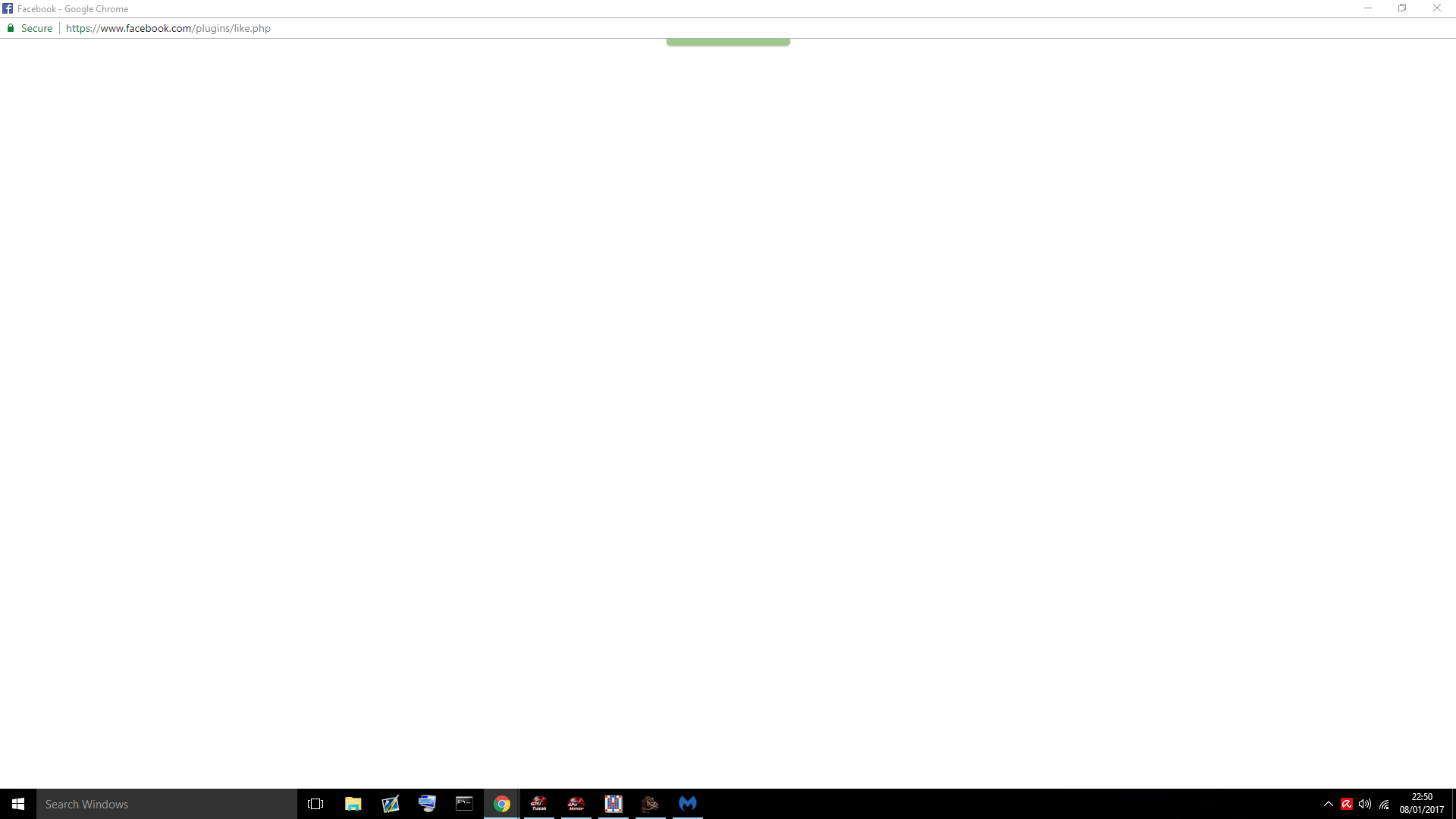The image size is (1456, 819).
Task: Open File Explorer from taskbar
Action: pos(353,804)
